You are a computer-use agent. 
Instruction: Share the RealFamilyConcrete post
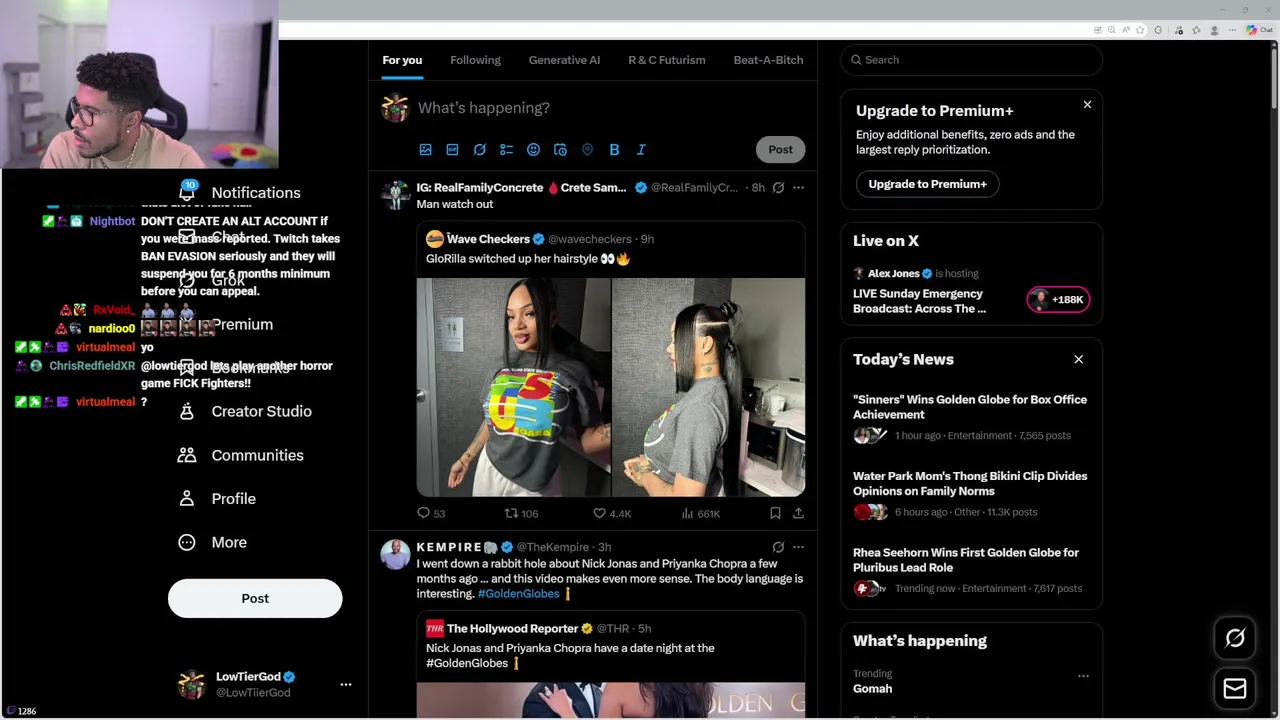click(798, 513)
